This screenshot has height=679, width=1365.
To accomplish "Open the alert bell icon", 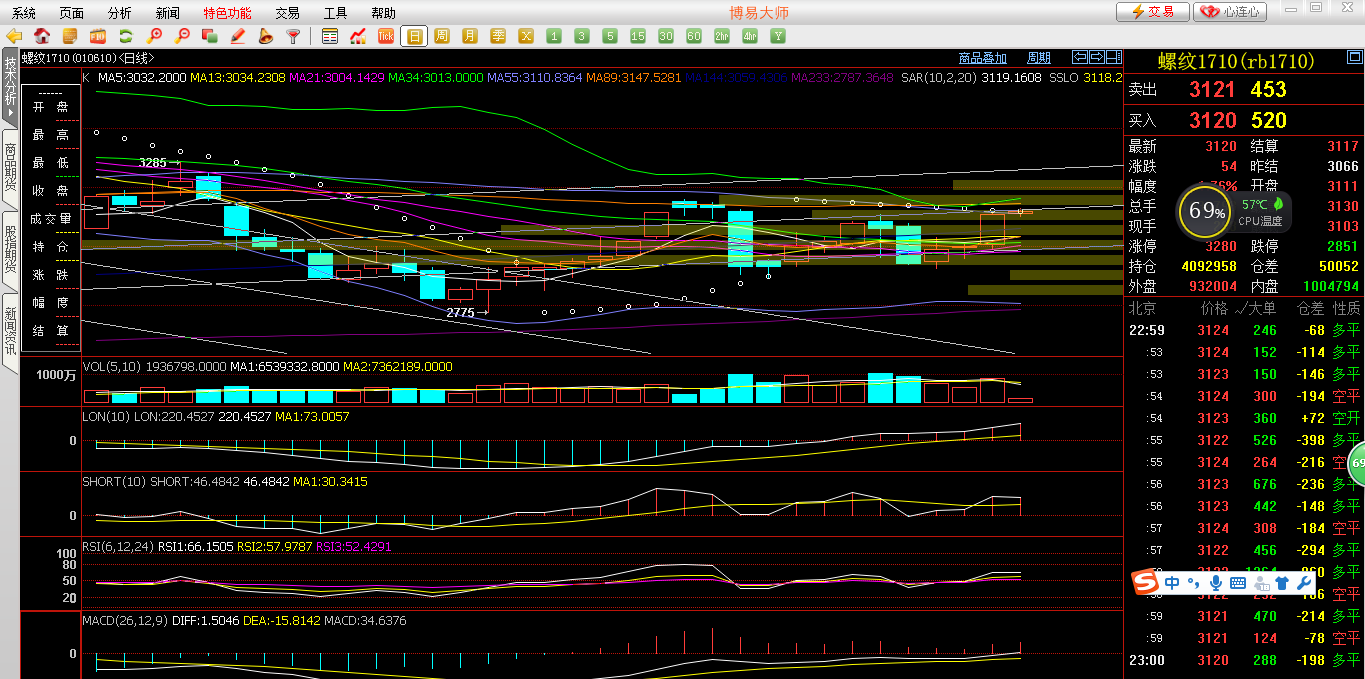I will pos(266,36).
